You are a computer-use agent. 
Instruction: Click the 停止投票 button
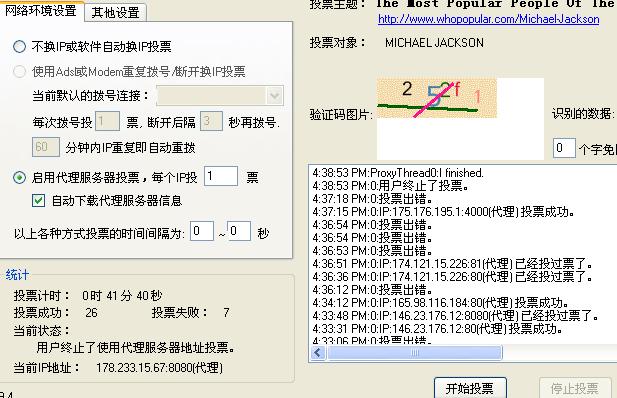click(575, 389)
